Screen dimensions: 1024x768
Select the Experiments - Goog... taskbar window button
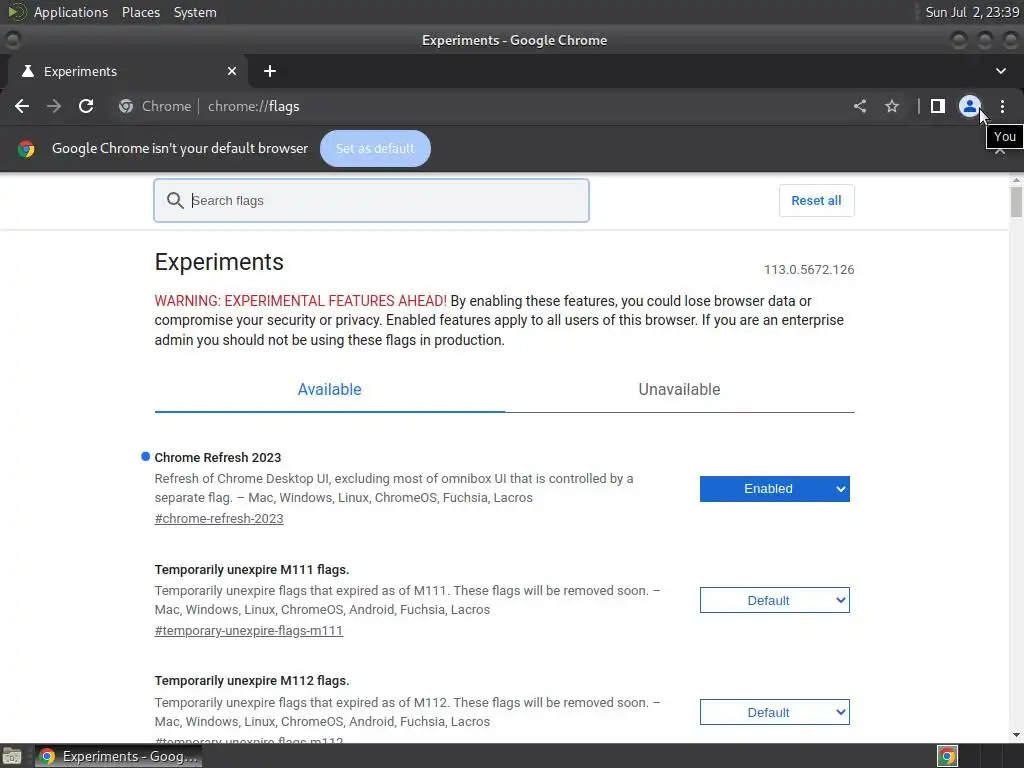(118, 756)
